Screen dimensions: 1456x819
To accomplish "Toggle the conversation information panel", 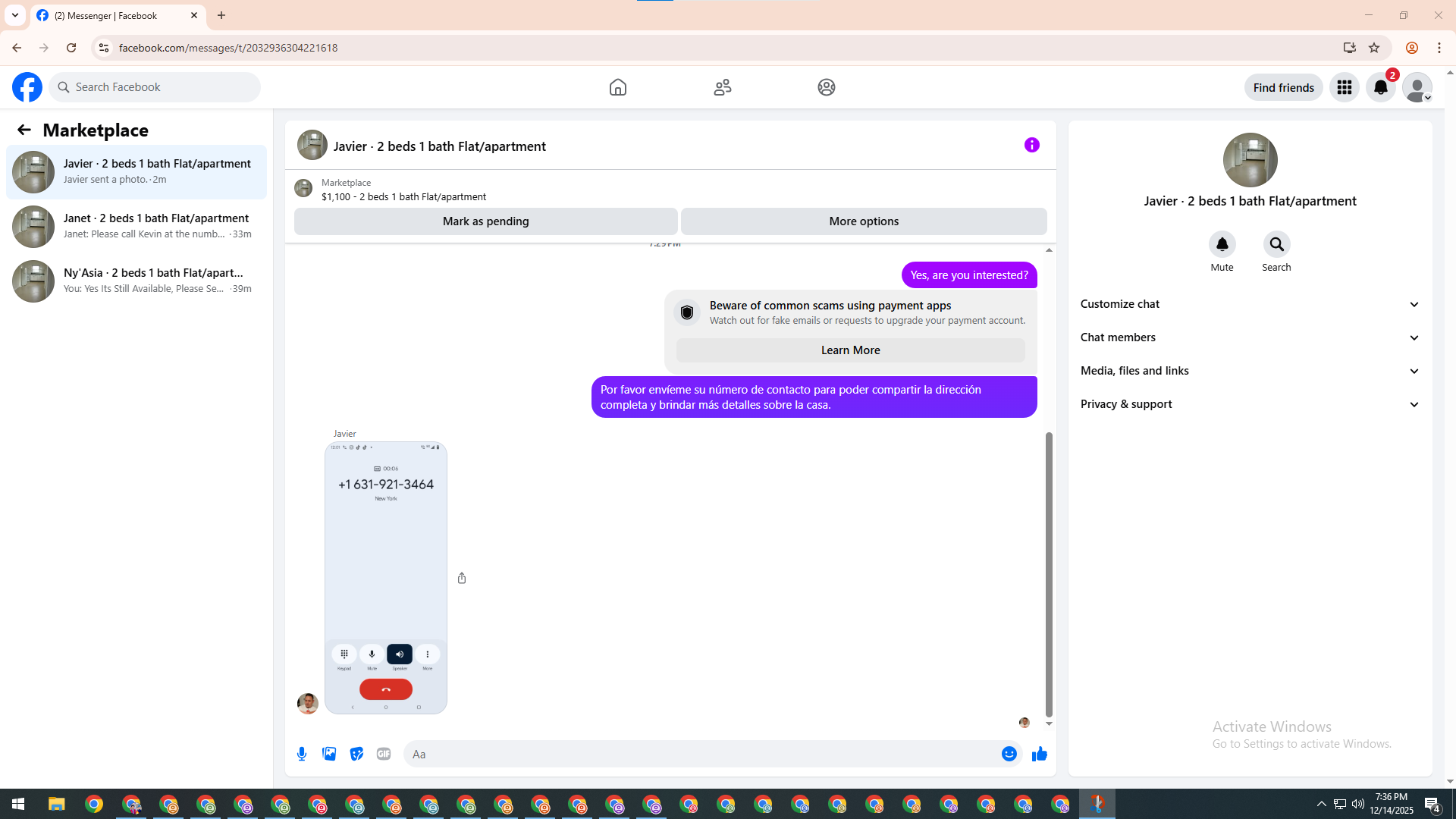I will (1031, 145).
